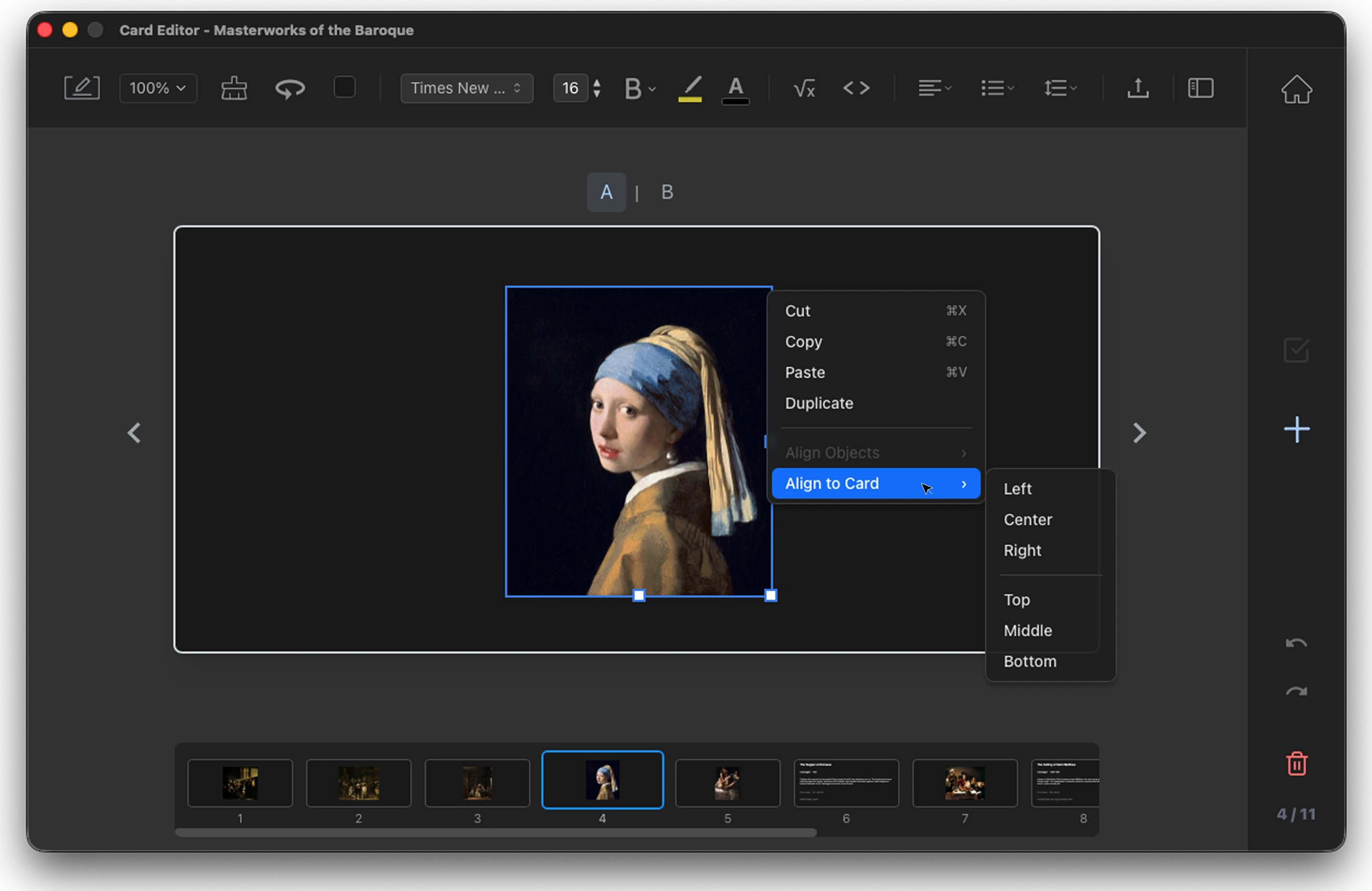
Task: Insert a square root math formula
Action: (804, 88)
